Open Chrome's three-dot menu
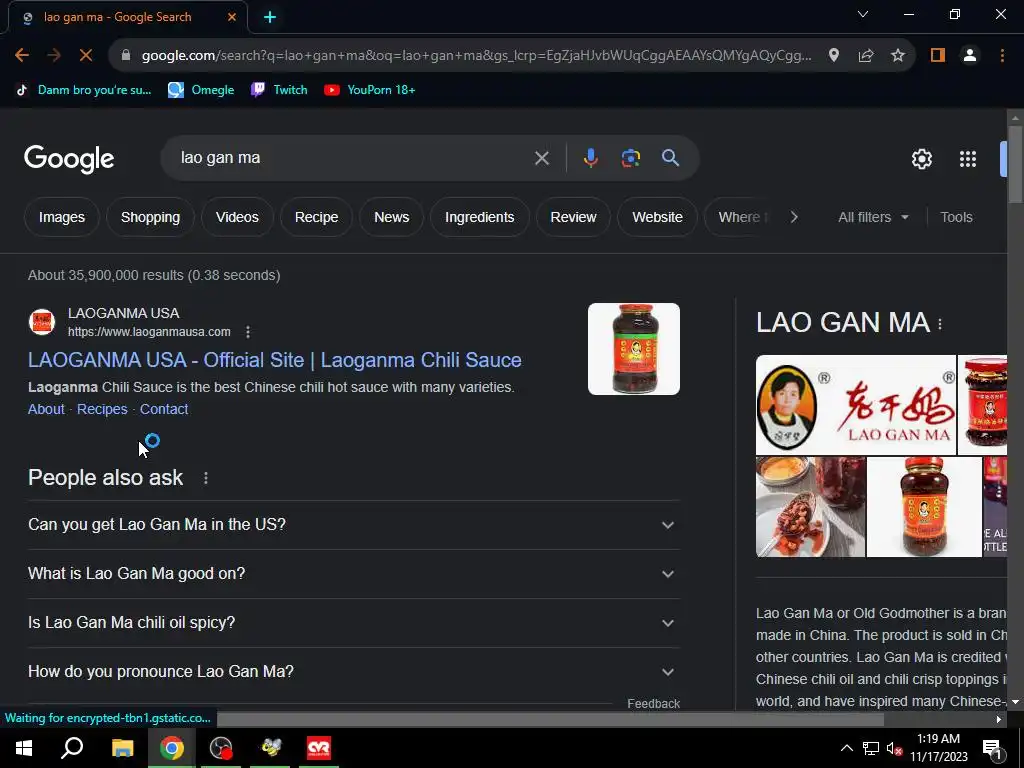 [x=1002, y=56]
